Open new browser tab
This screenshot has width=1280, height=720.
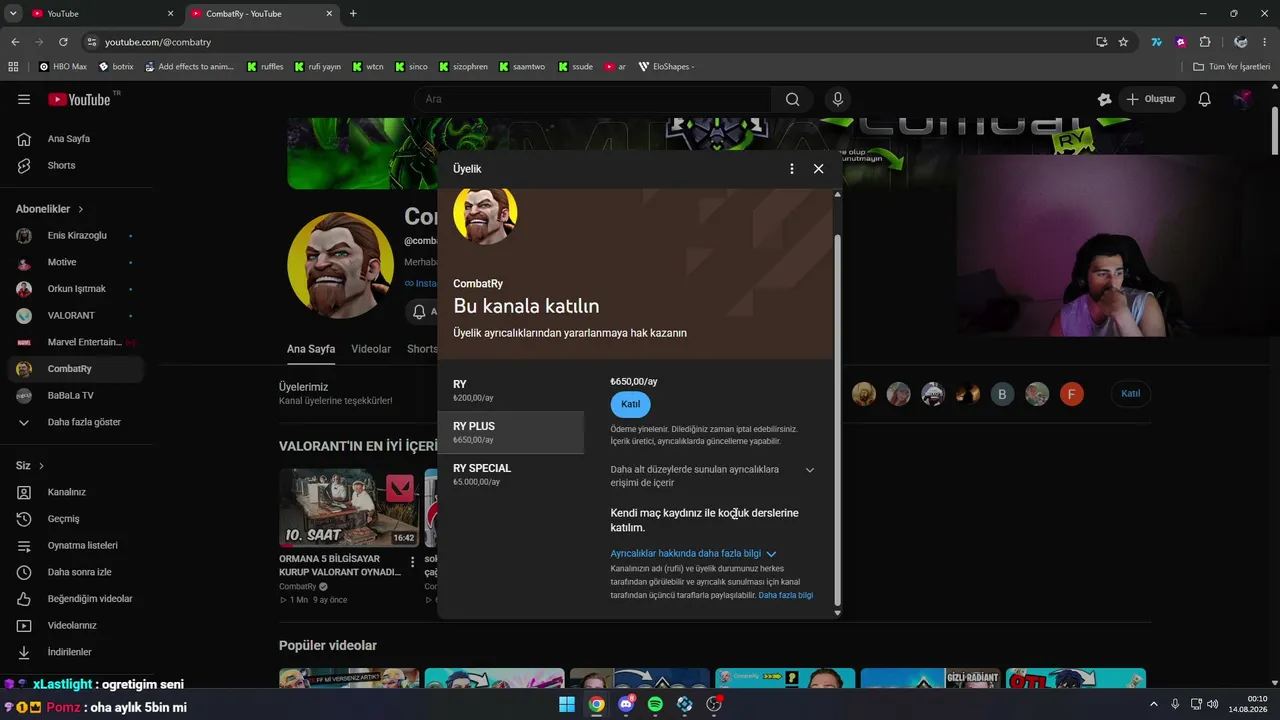point(353,13)
